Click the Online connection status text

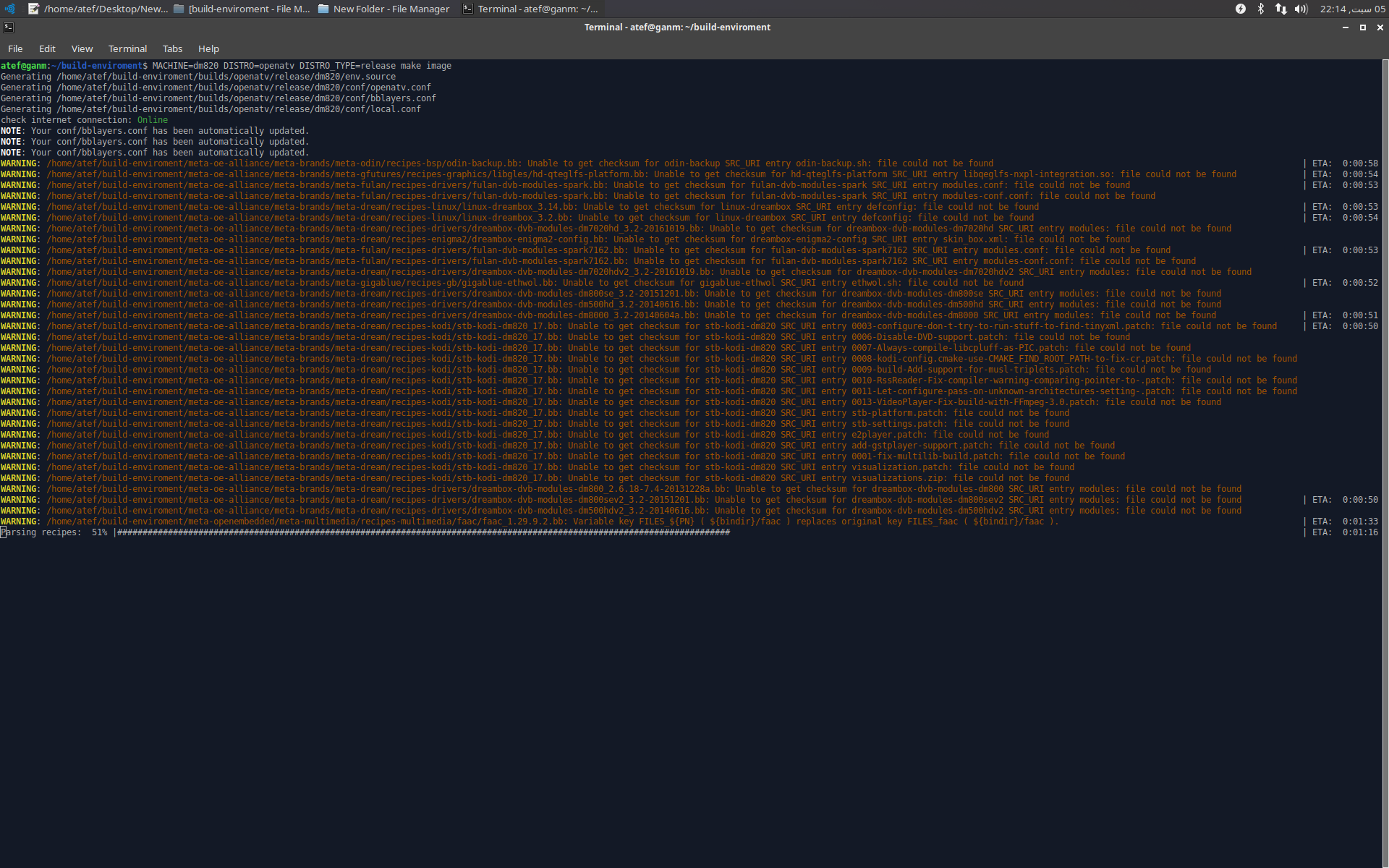pyautogui.click(x=151, y=119)
